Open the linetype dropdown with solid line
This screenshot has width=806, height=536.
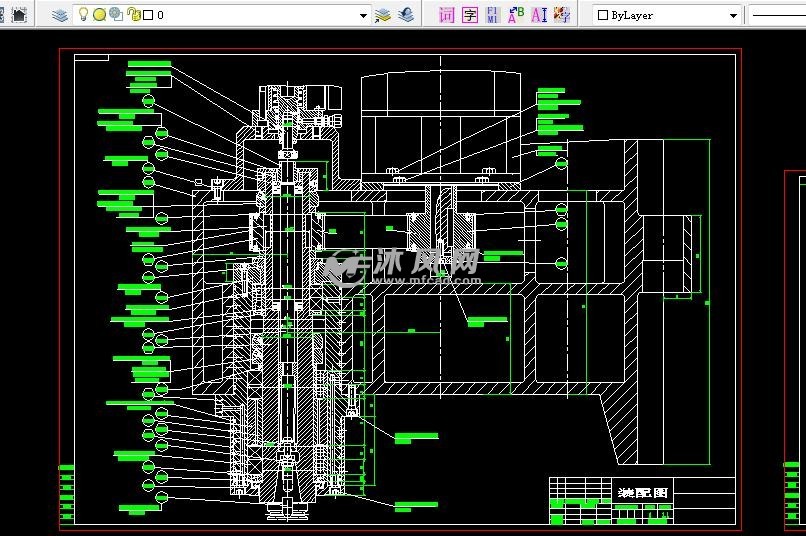pyautogui.click(x=778, y=15)
